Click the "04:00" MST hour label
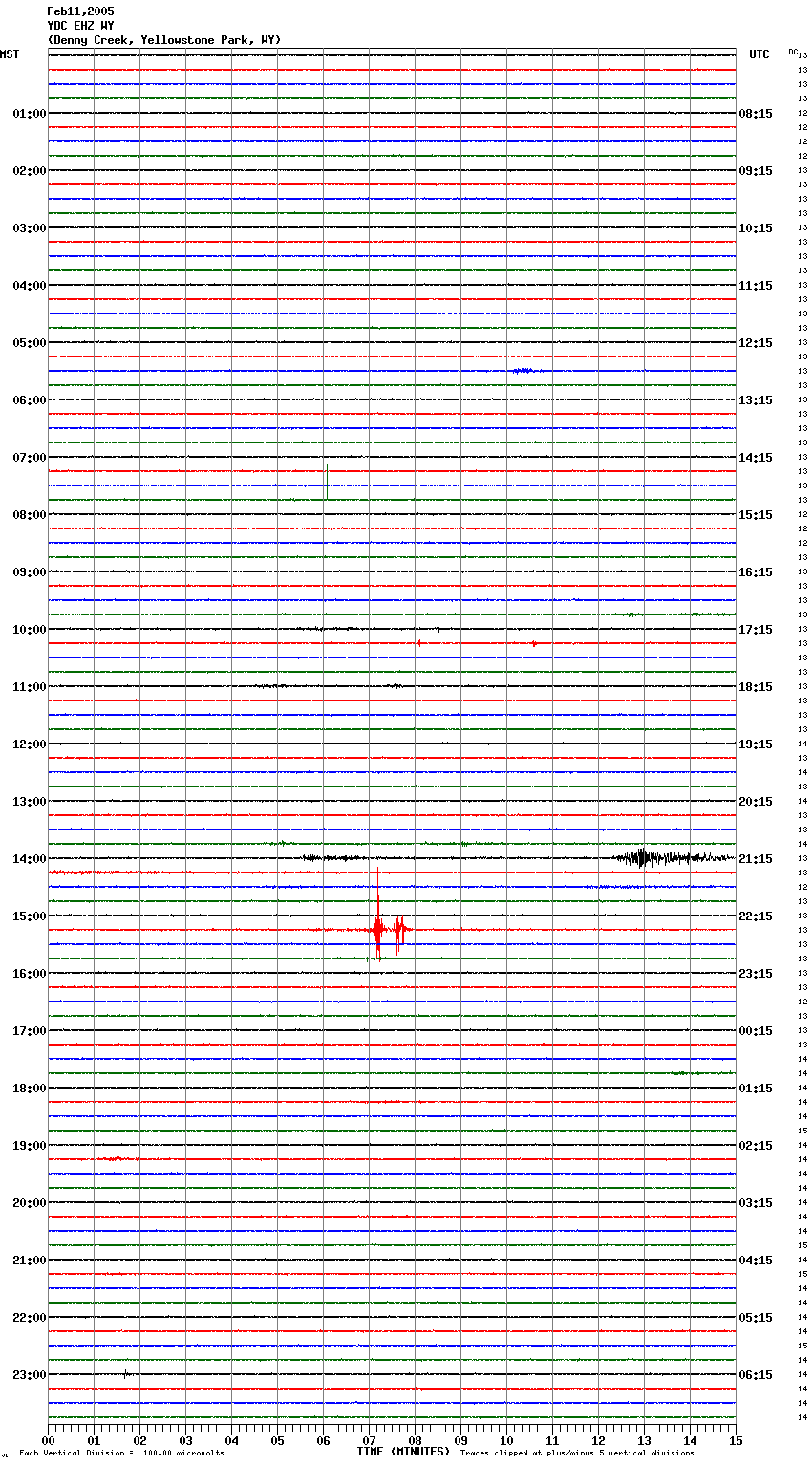The width and height of the screenshot is (812, 1466). click(x=29, y=286)
